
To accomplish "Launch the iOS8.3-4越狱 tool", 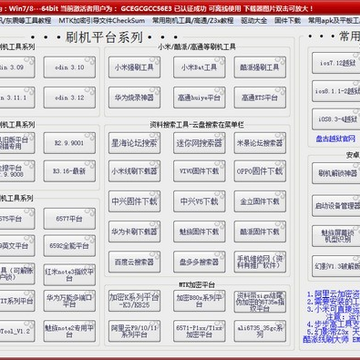I will point(336,119).
